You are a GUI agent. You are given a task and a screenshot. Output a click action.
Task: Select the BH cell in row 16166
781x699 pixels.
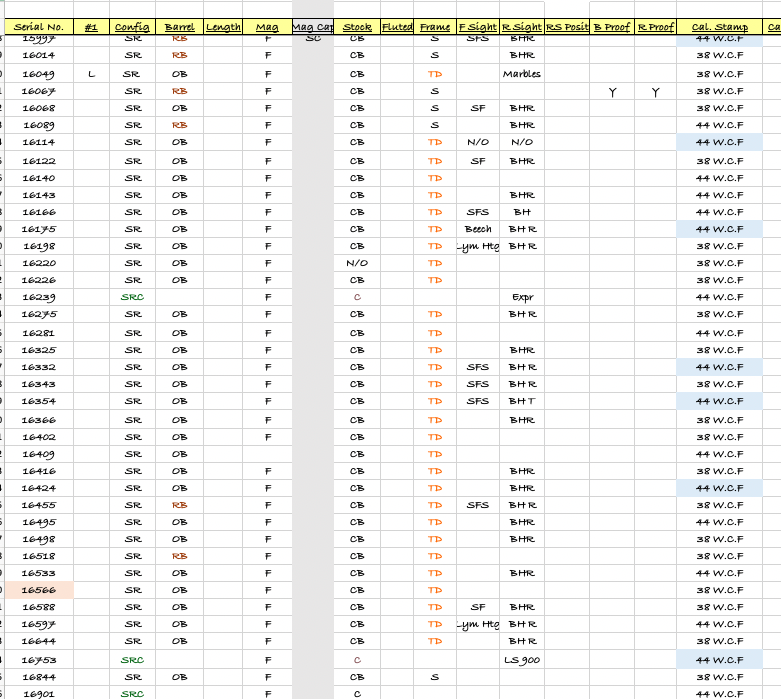(x=522, y=212)
